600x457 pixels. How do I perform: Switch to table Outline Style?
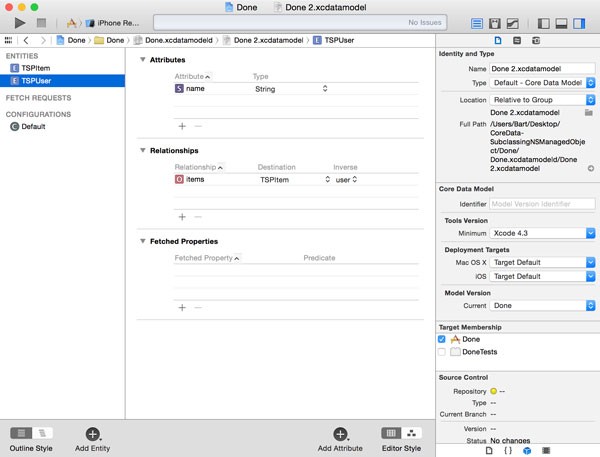pos(21,433)
